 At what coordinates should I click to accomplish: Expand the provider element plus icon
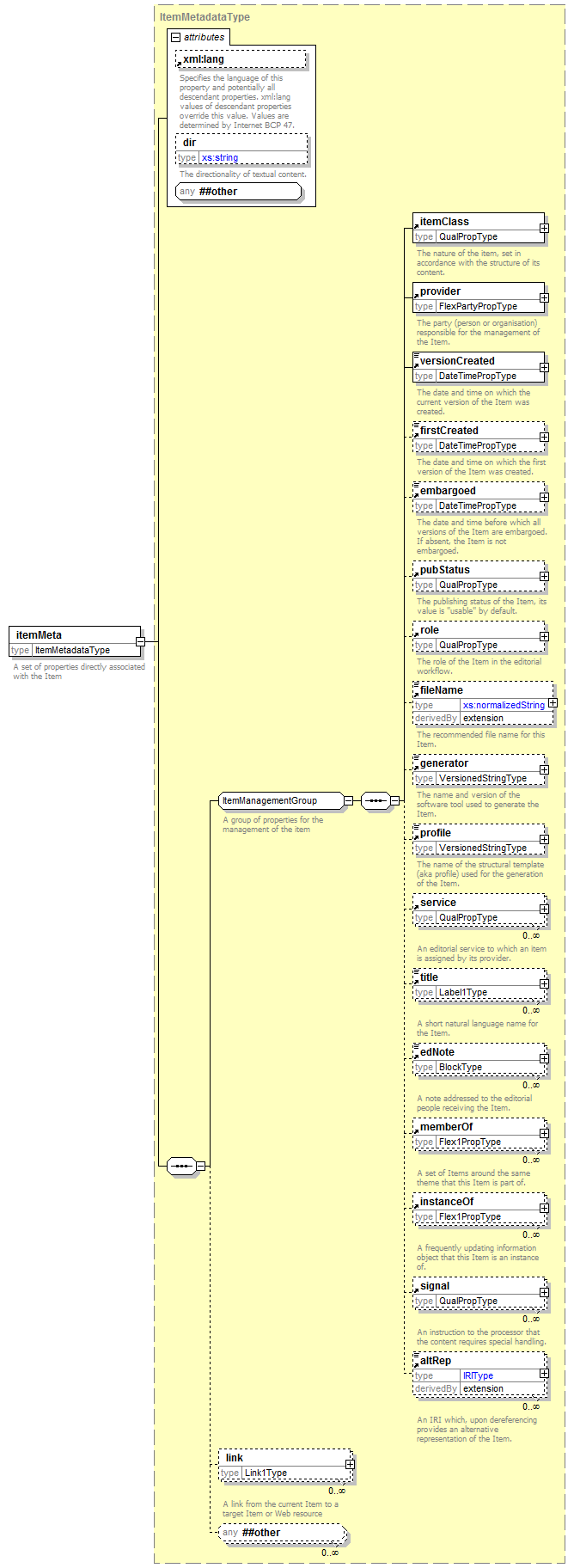tap(544, 298)
